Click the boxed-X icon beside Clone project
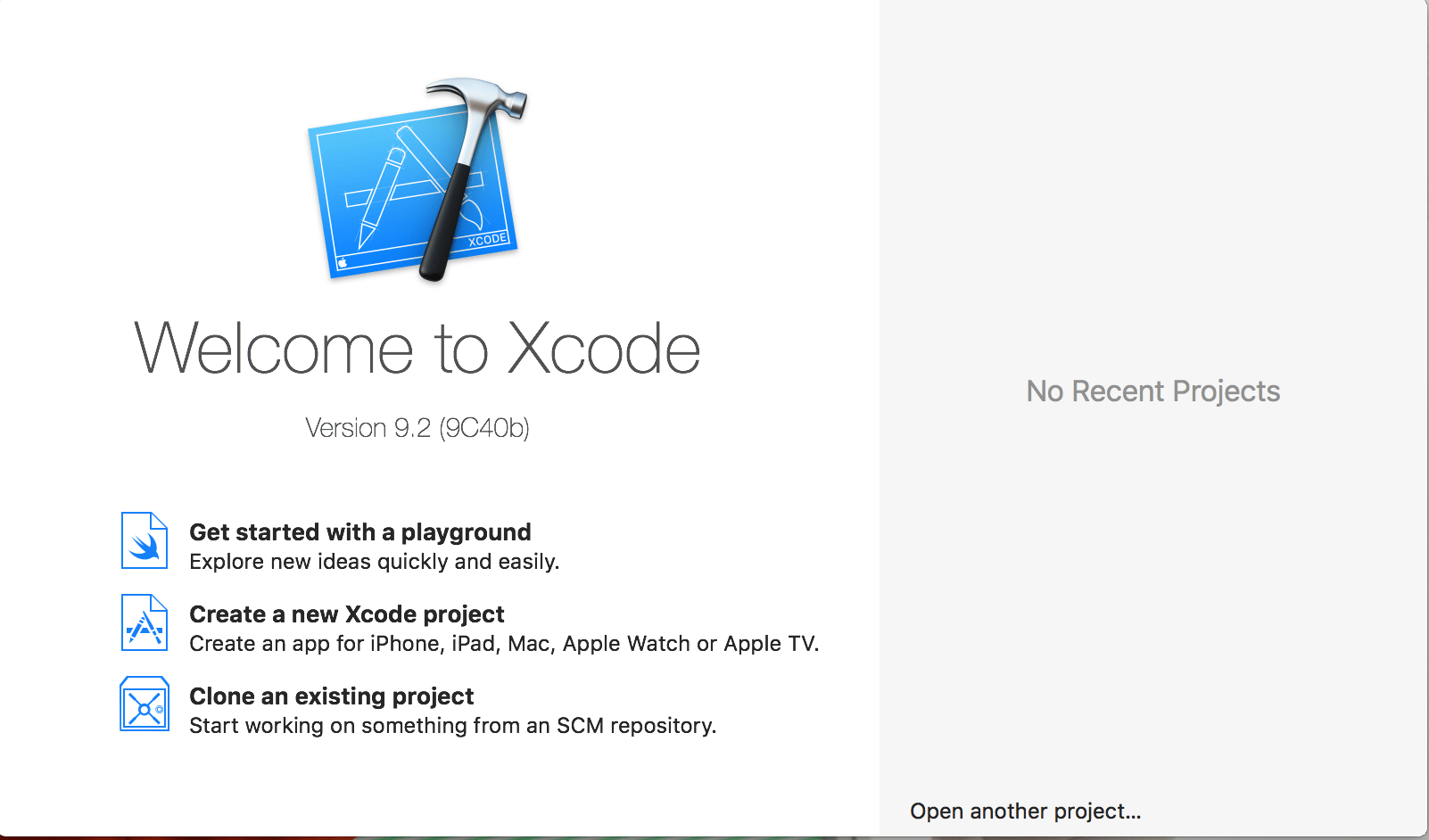This screenshot has height=840, width=1429. [x=144, y=704]
